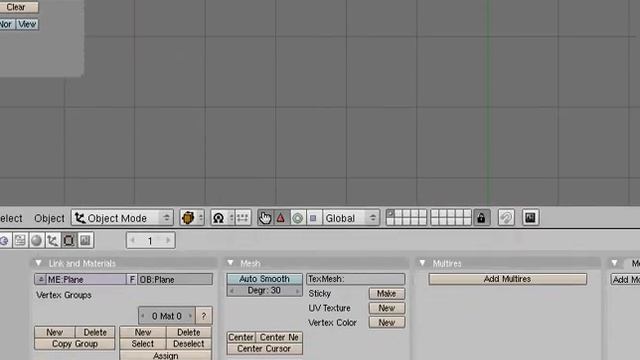Increase Degr: 30 with right arrow
The image size is (640, 360).
point(298,291)
